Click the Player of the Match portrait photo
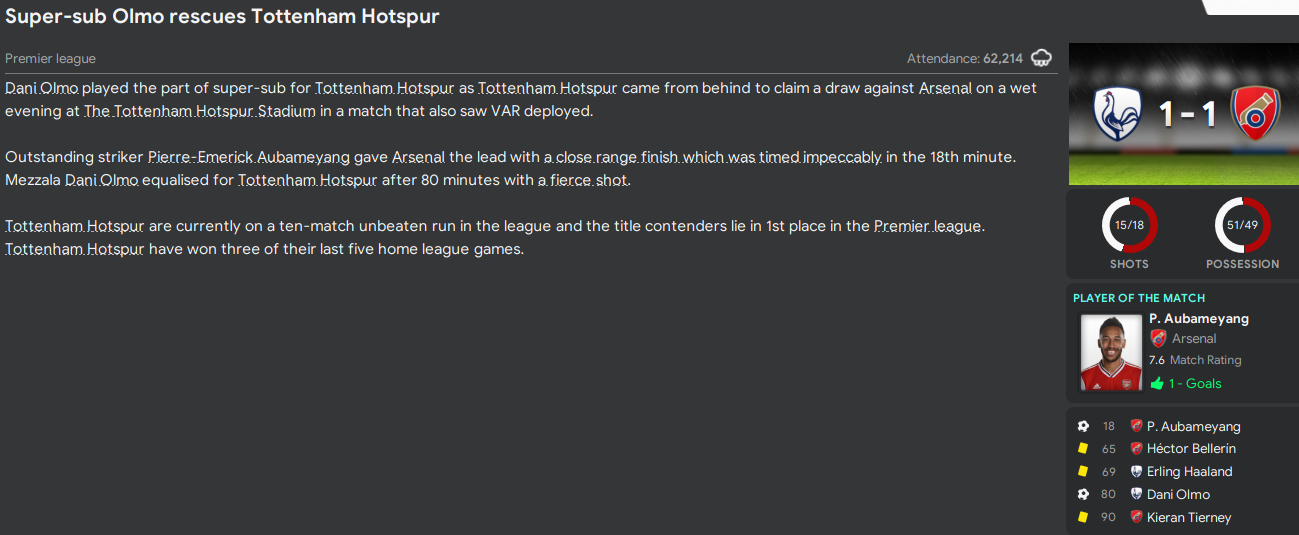1299x535 pixels. click(x=1111, y=352)
